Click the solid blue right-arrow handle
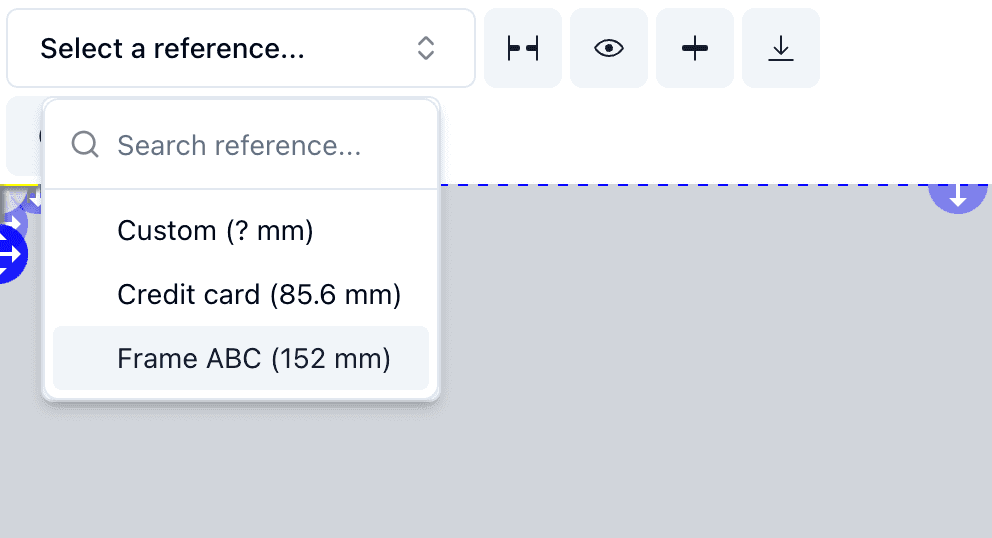 (10, 255)
